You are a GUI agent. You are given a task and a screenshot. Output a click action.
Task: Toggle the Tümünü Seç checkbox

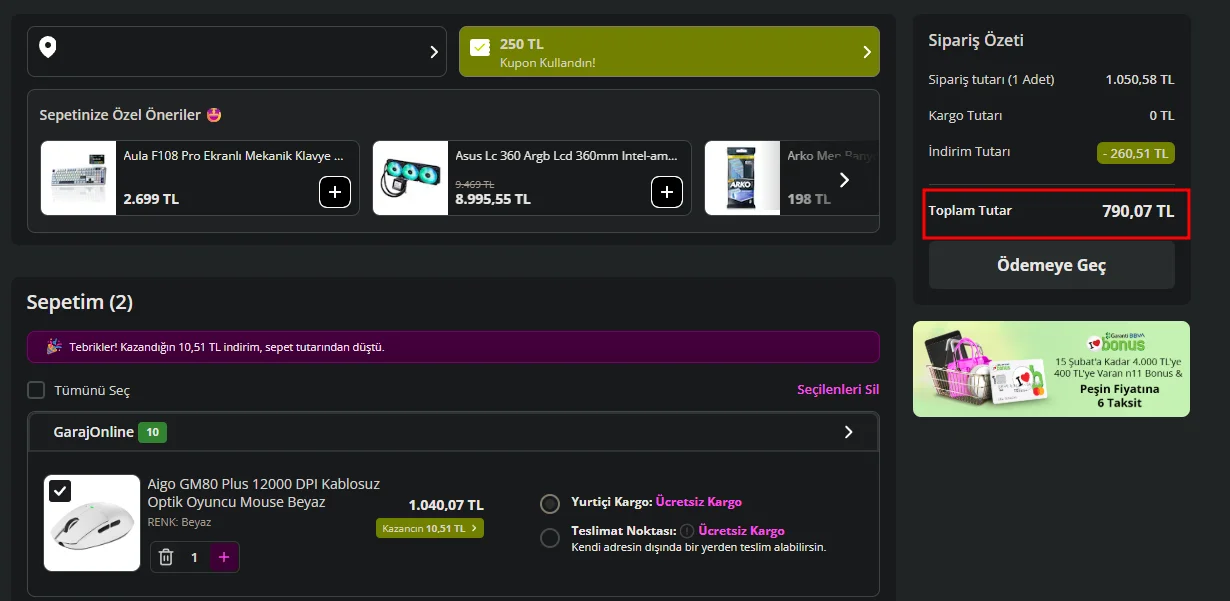tap(36, 390)
